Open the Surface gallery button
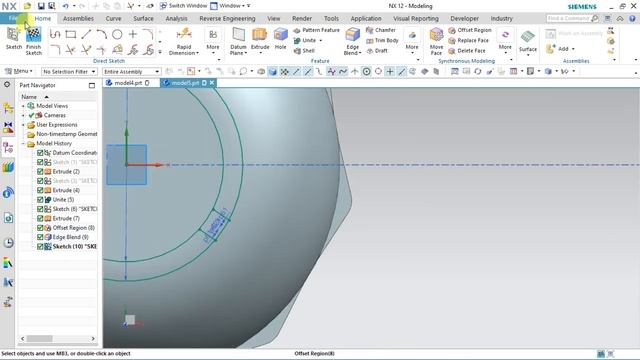 pos(527,41)
